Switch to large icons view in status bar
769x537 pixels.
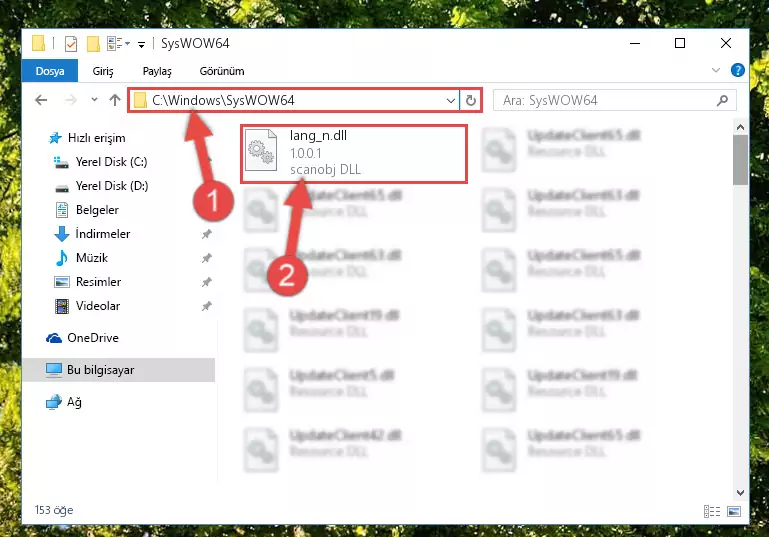734,511
